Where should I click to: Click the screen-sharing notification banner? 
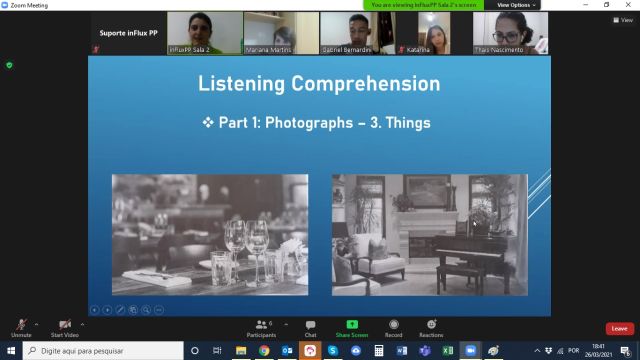(x=424, y=5)
